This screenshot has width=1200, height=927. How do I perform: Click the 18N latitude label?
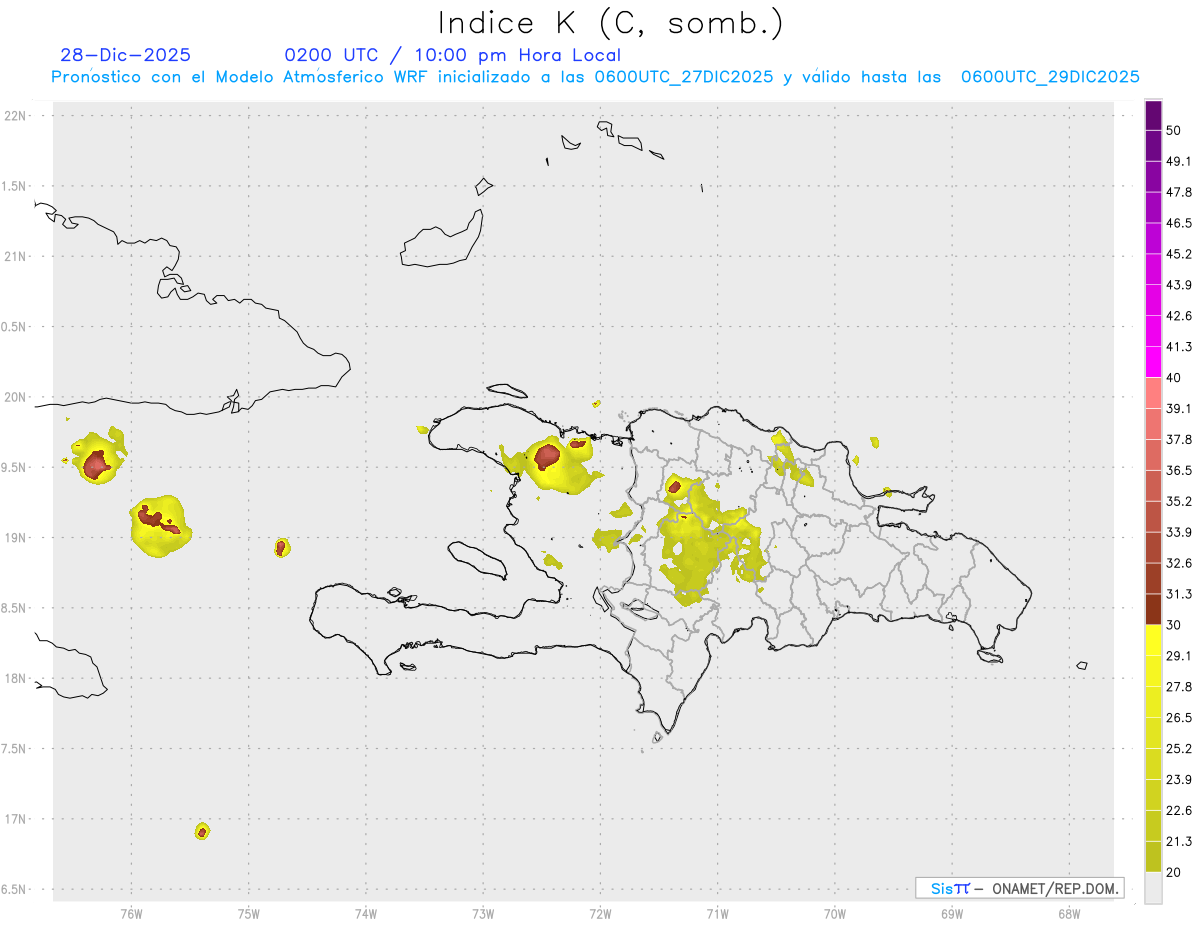[17, 678]
